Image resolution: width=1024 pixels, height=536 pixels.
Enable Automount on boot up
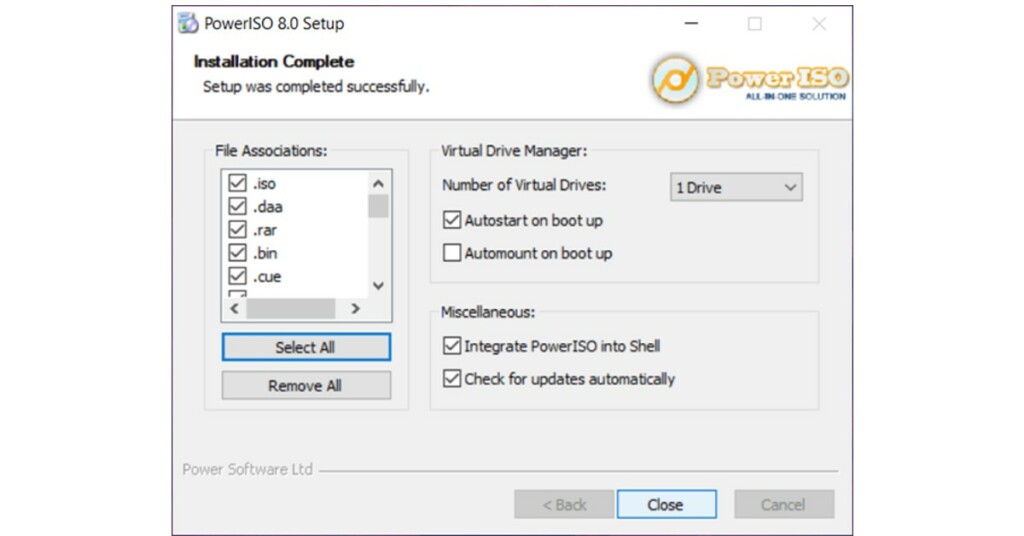452,253
